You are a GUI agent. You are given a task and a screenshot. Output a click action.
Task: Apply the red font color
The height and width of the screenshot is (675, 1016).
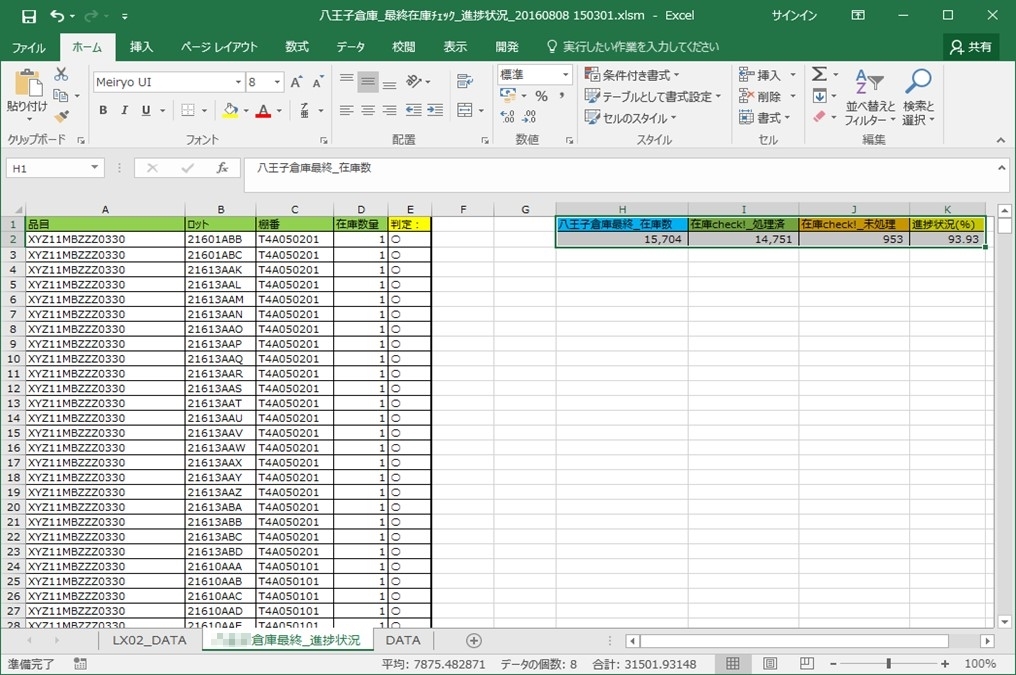click(x=263, y=110)
